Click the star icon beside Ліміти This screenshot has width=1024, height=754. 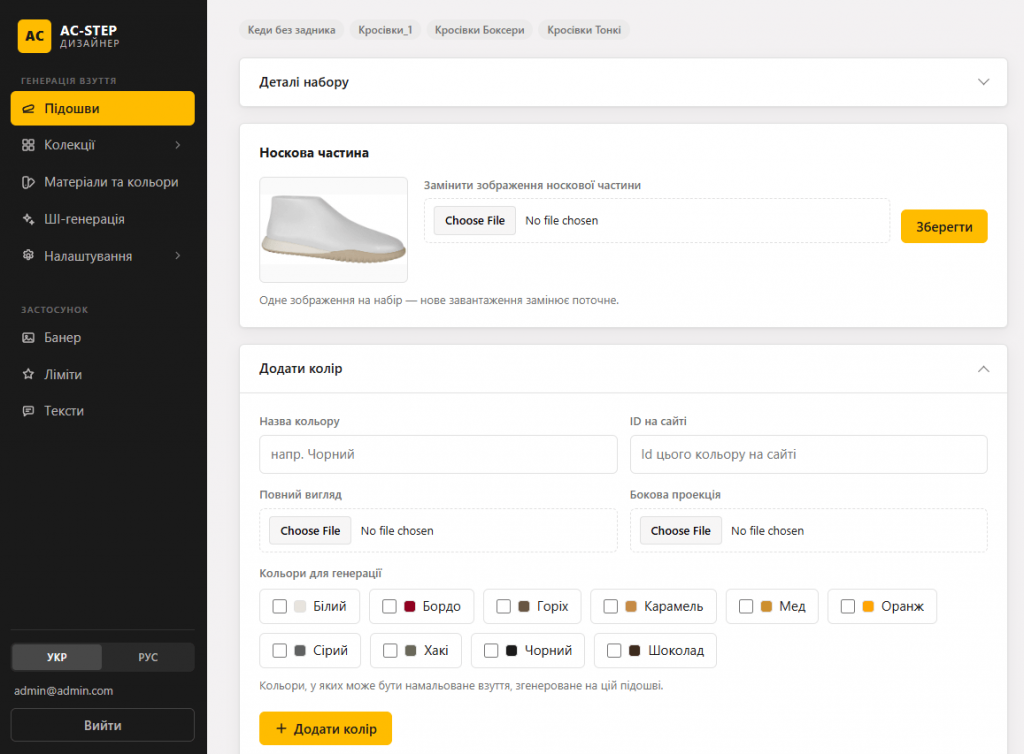pyautogui.click(x=28, y=374)
